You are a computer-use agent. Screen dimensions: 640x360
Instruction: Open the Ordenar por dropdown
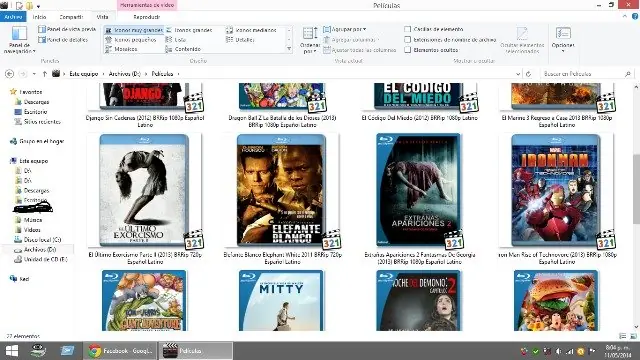[x=310, y=40]
